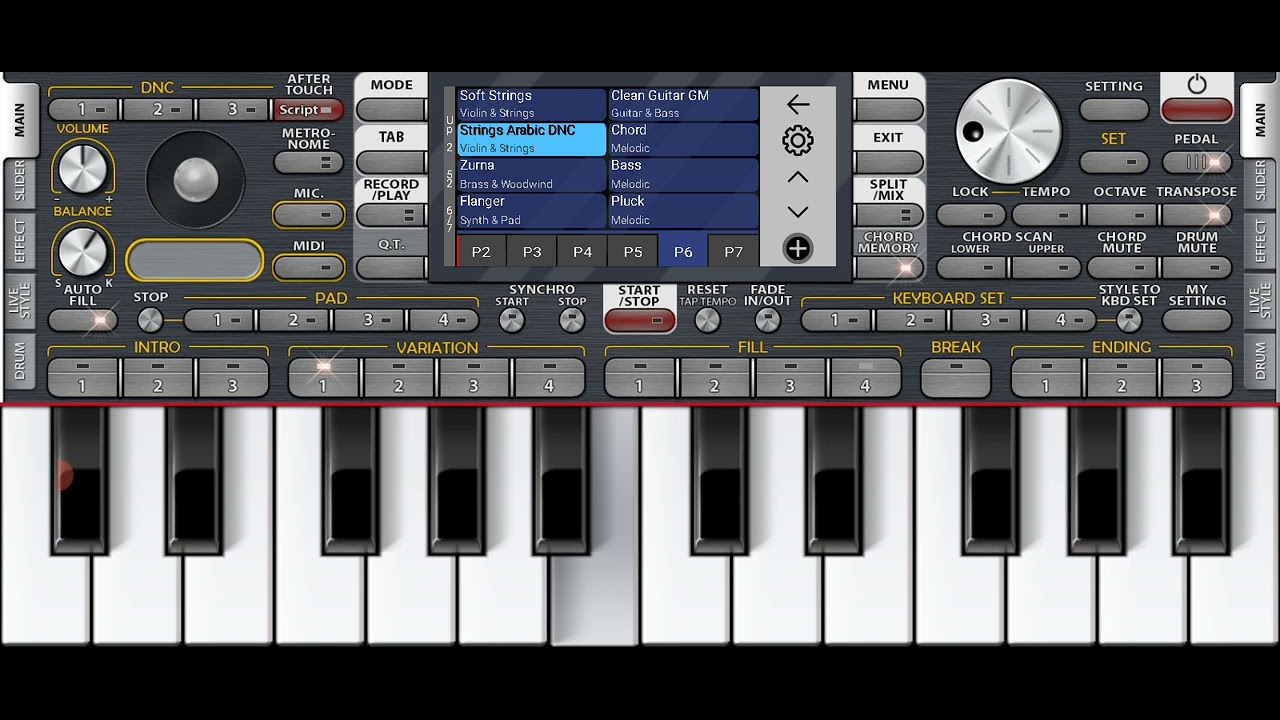This screenshot has height=720, width=1280.
Task: Toggle the Metronome button
Action: [x=308, y=162]
